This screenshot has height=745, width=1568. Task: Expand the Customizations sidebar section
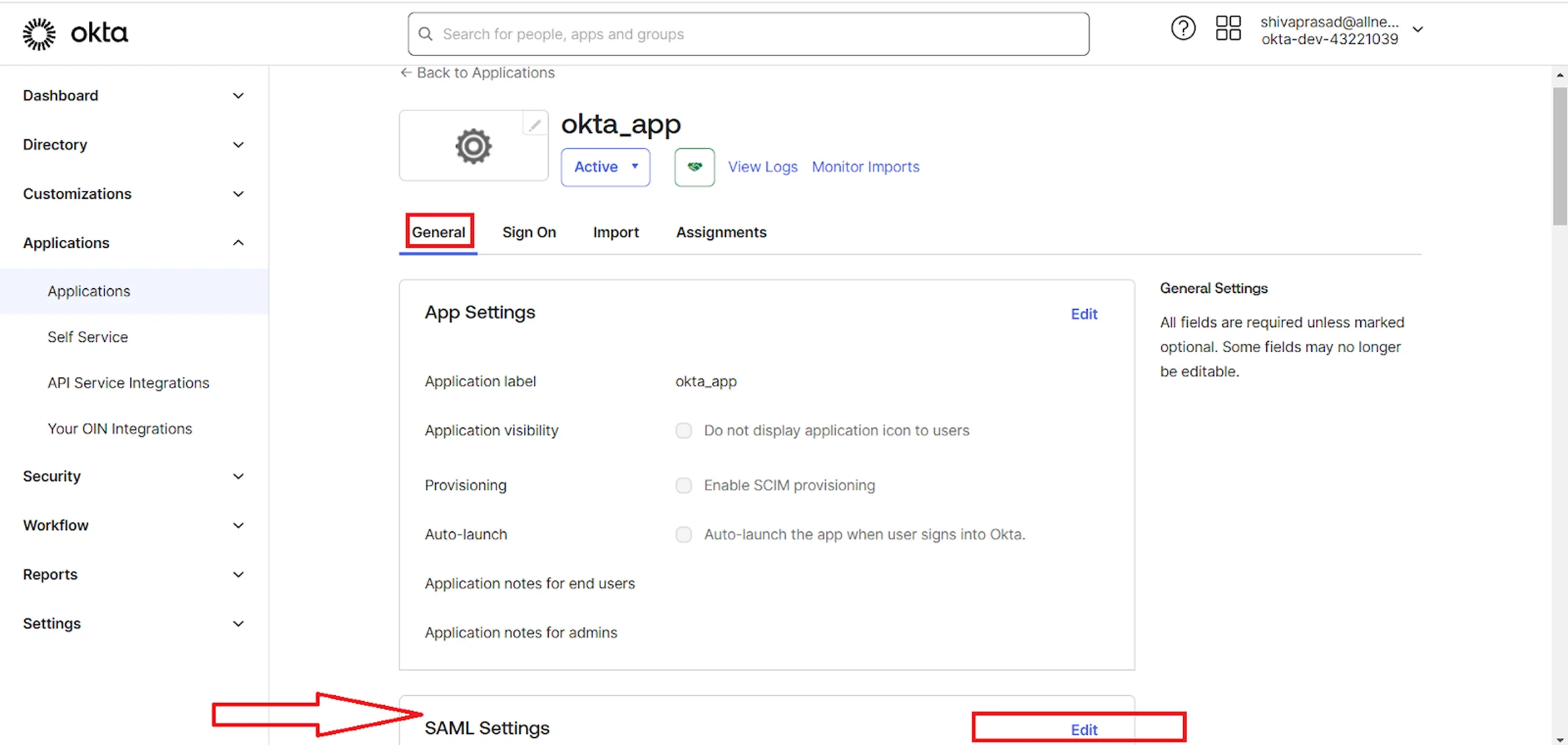coord(134,194)
